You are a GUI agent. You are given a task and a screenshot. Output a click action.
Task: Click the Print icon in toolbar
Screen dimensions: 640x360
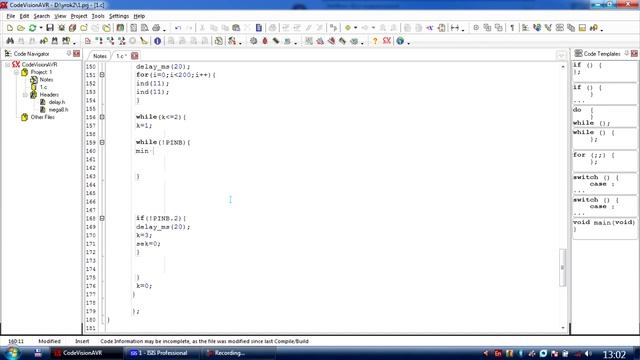(x=156, y=28)
